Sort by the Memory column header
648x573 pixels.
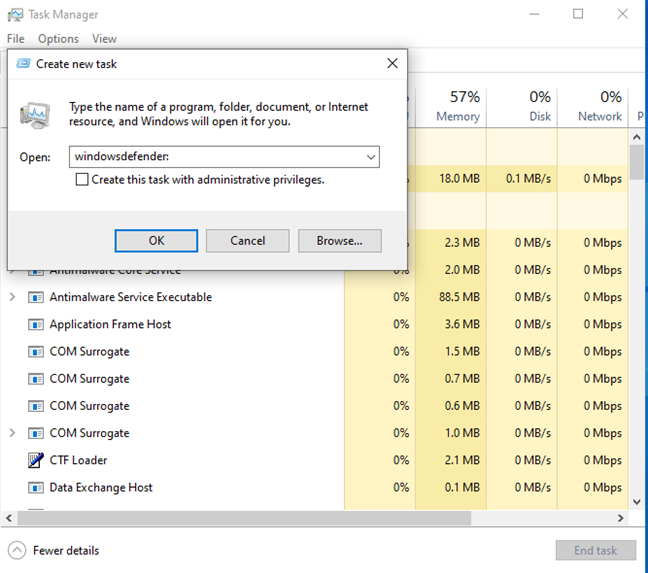451,107
